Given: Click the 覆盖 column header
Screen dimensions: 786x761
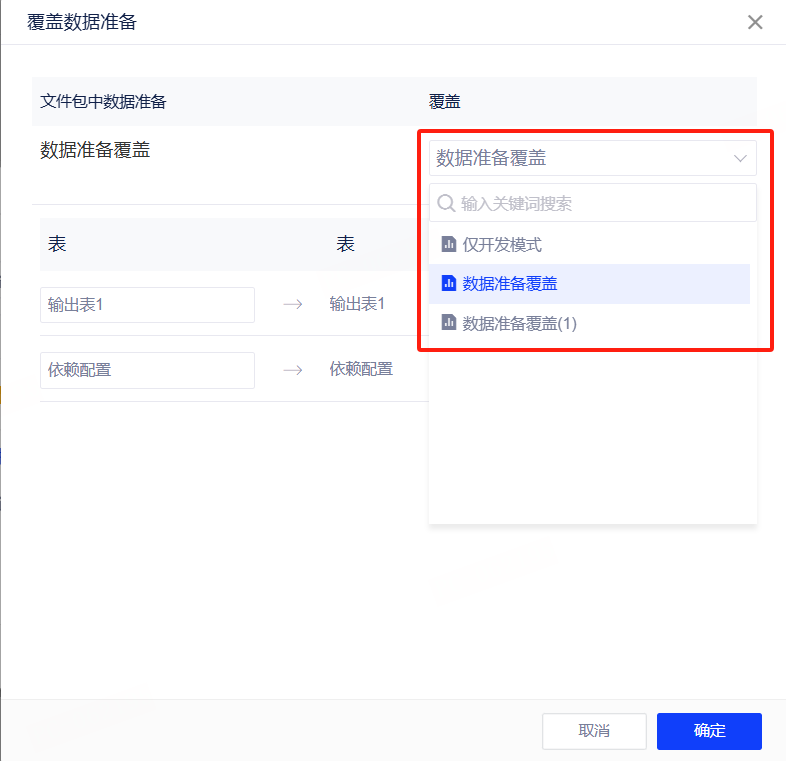Looking at the screenshot, I should pos(444,102).
